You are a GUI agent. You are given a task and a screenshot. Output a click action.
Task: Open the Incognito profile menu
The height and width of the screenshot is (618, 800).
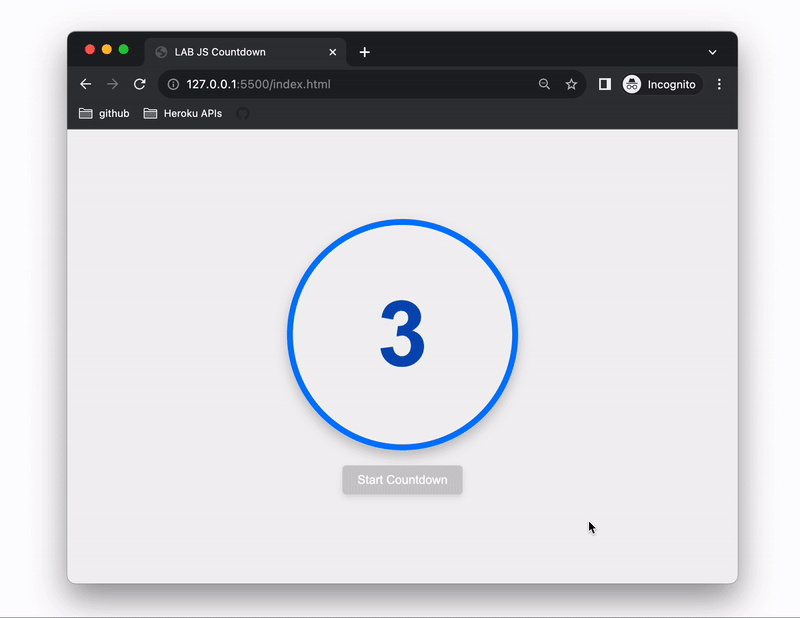(x=661, y=84)
